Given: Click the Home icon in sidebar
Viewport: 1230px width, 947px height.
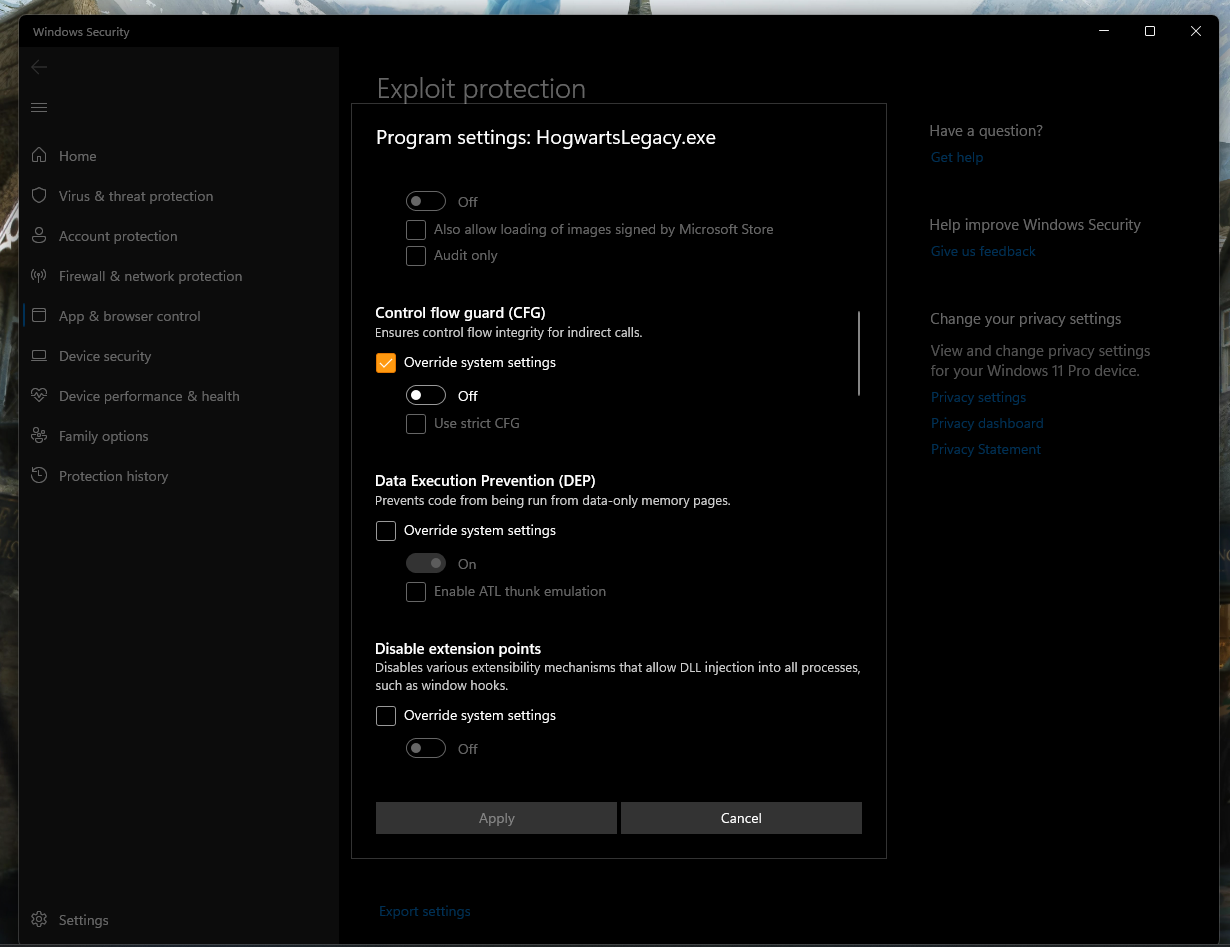Looking at the screenshot, I should tap(39, 156).
